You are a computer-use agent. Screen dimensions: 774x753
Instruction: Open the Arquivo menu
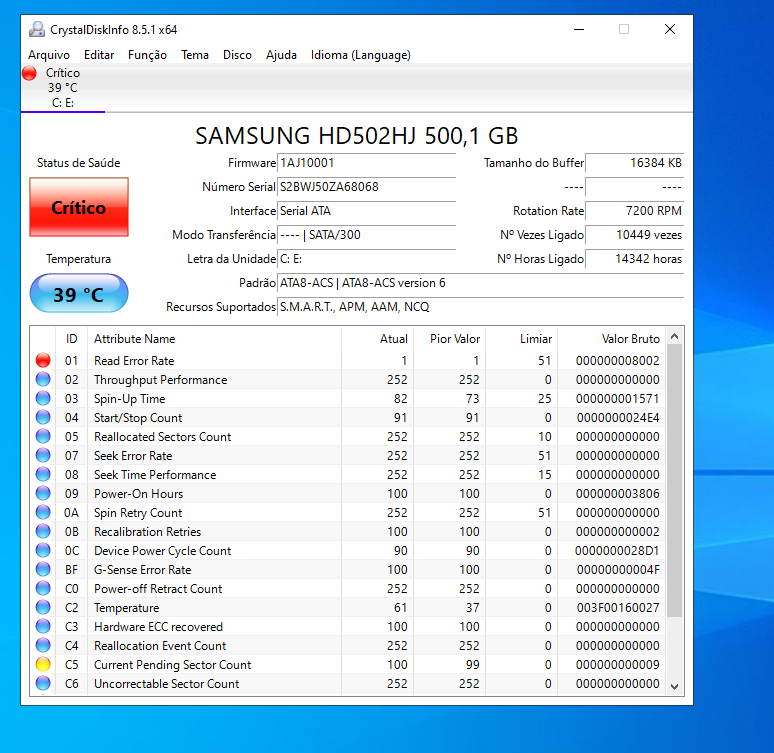tap(49, 55)
